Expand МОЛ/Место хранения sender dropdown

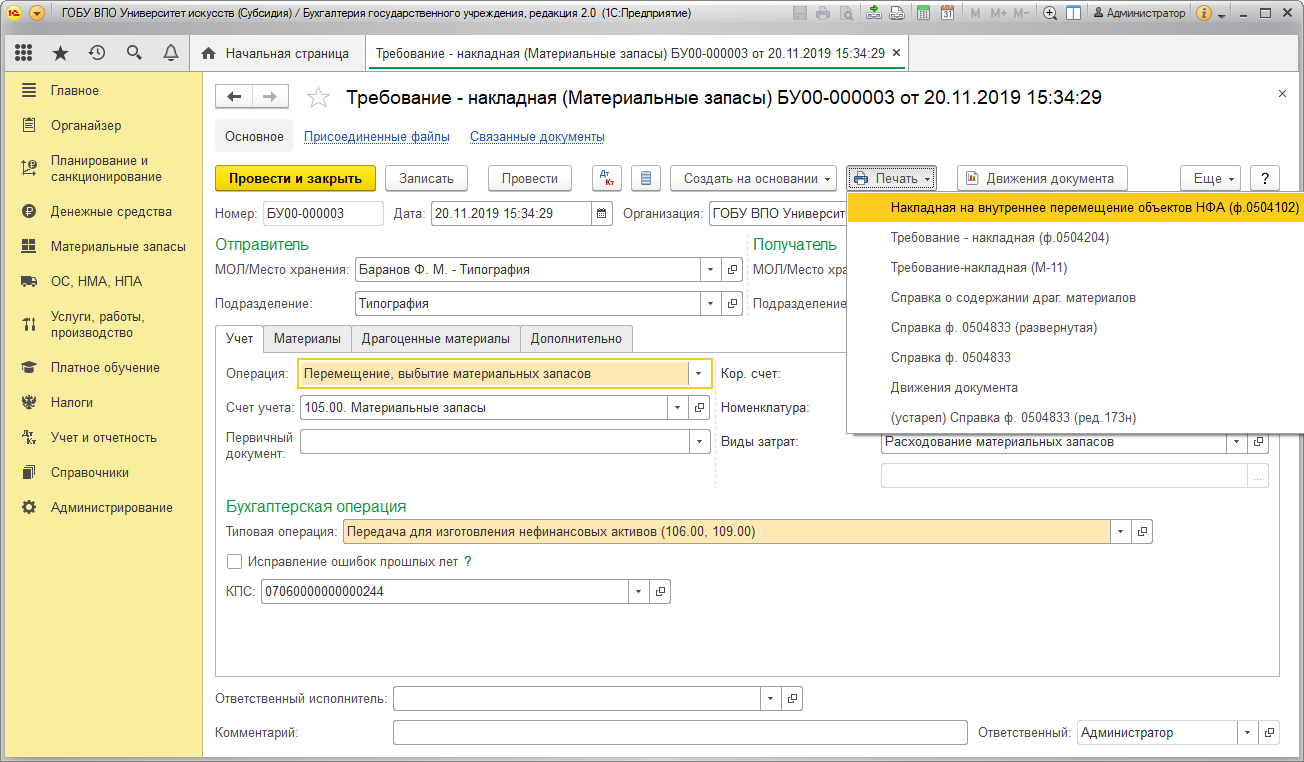pyautogui.click(x=710, y=269)
